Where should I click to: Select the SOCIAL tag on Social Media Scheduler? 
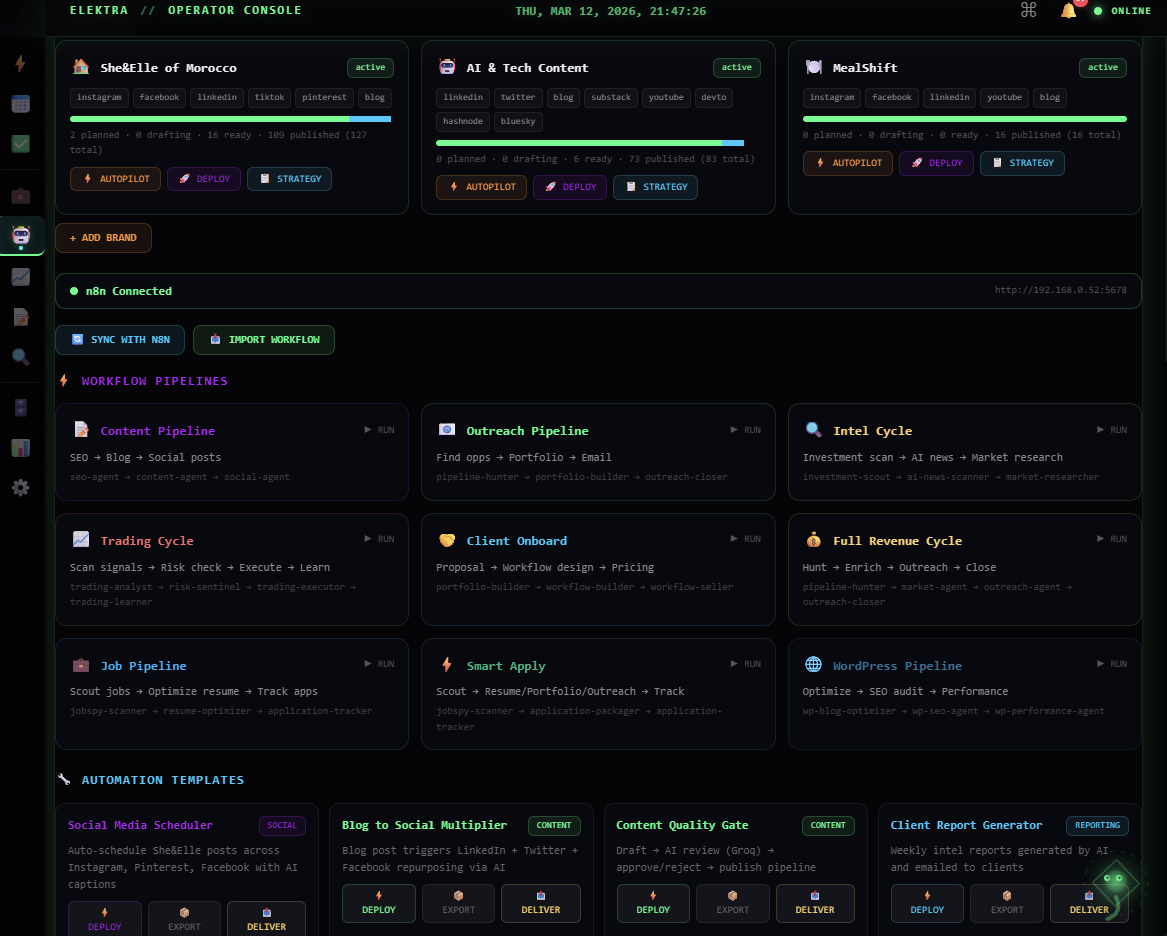pyautogui.click(x=282, y=825)
